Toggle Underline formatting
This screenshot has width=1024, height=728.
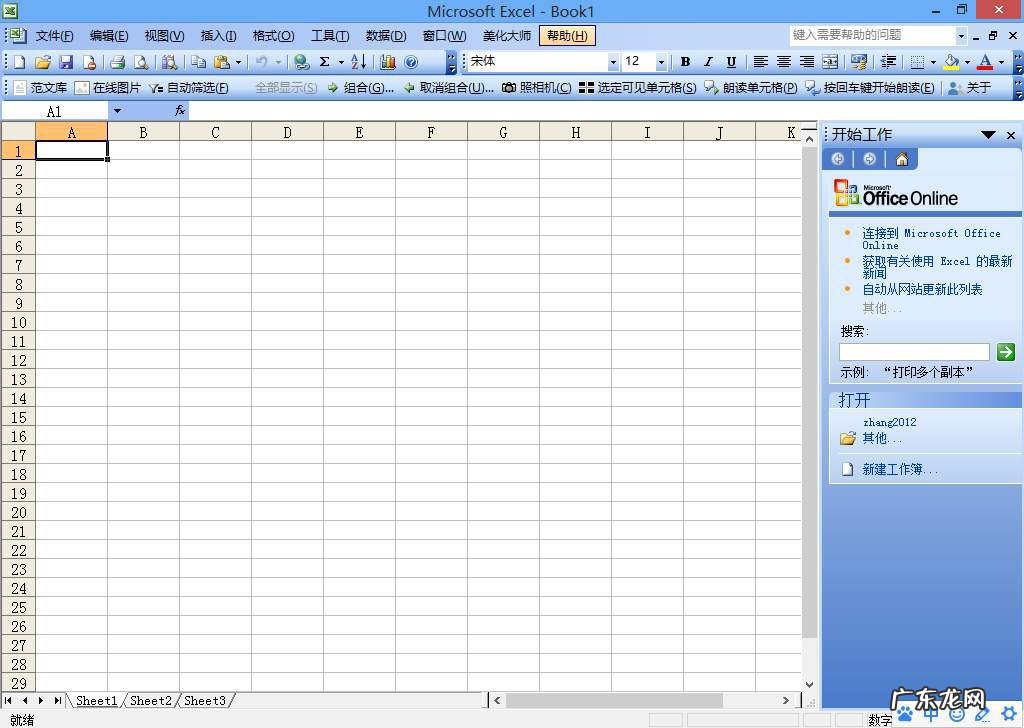(731, 62)
